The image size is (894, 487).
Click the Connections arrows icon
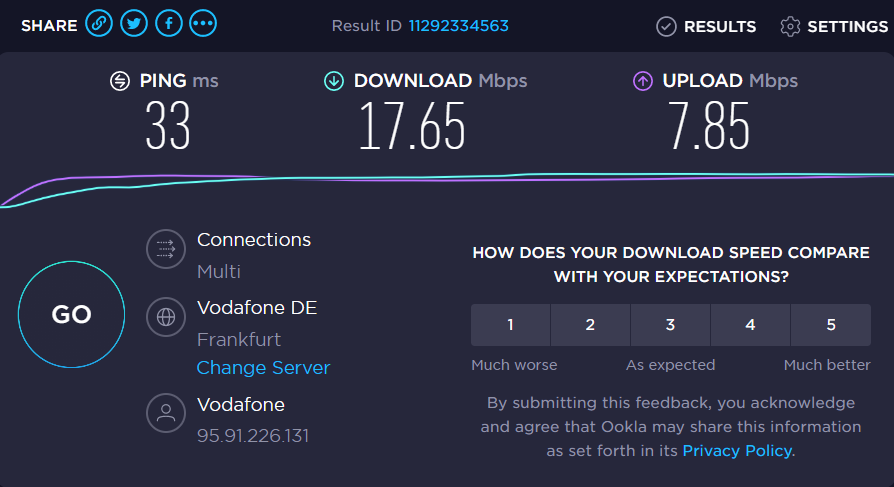click(166, 249)
